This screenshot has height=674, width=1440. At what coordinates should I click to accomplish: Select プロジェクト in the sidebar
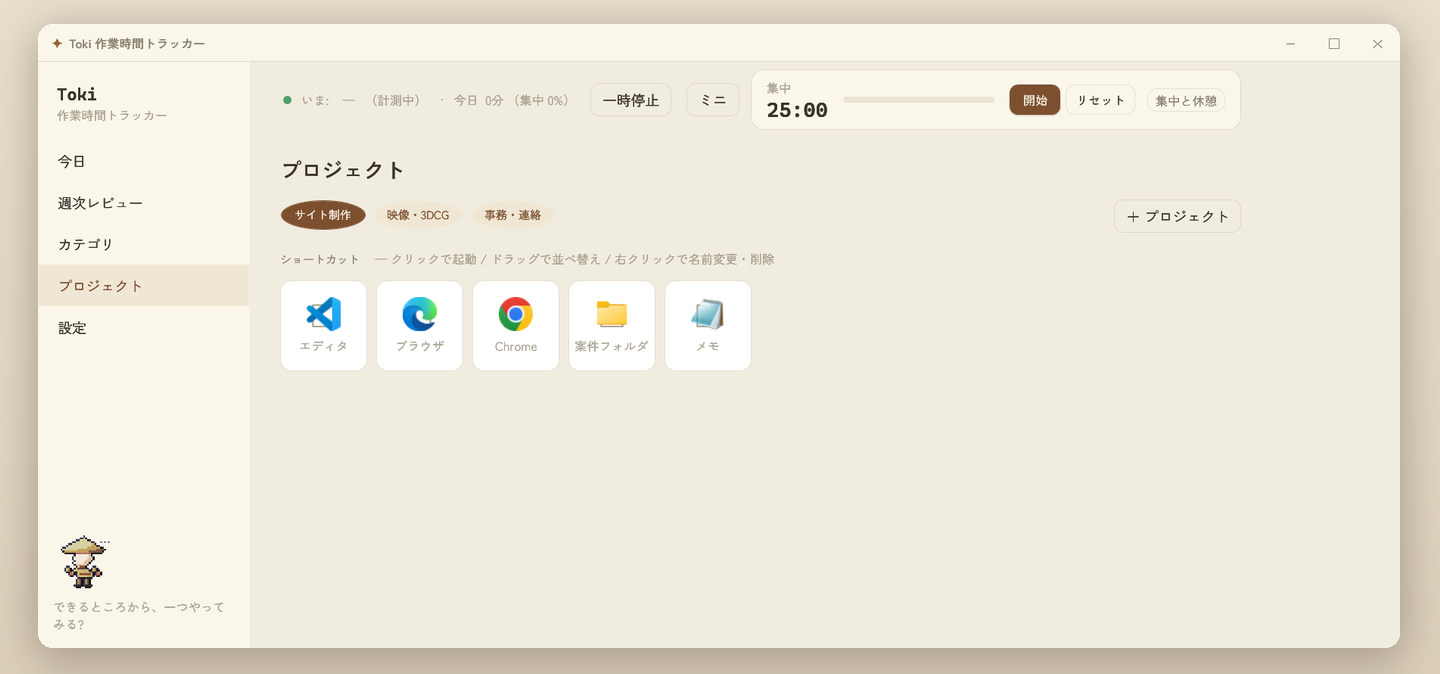pos(144,286)
